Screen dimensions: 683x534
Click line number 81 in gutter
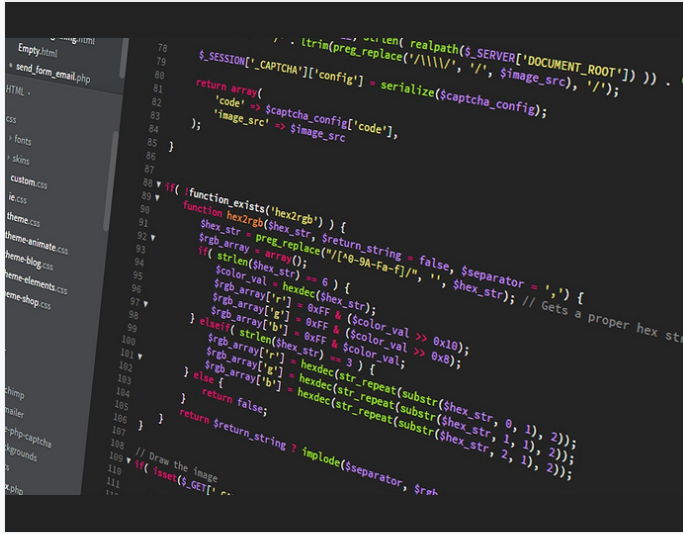point(158,88)
